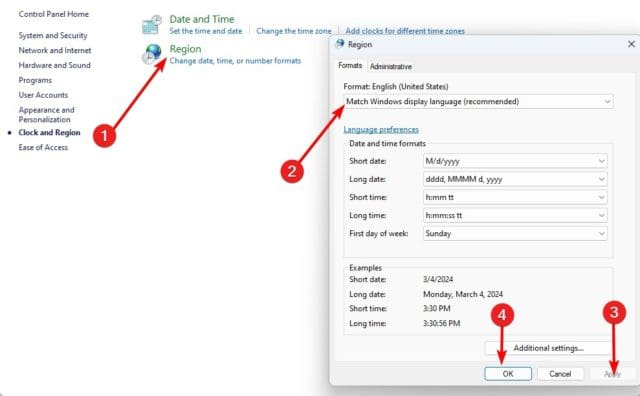Screen dimensions: 640x396
Task: Open the Language preferences link
Action: (381, 129)
